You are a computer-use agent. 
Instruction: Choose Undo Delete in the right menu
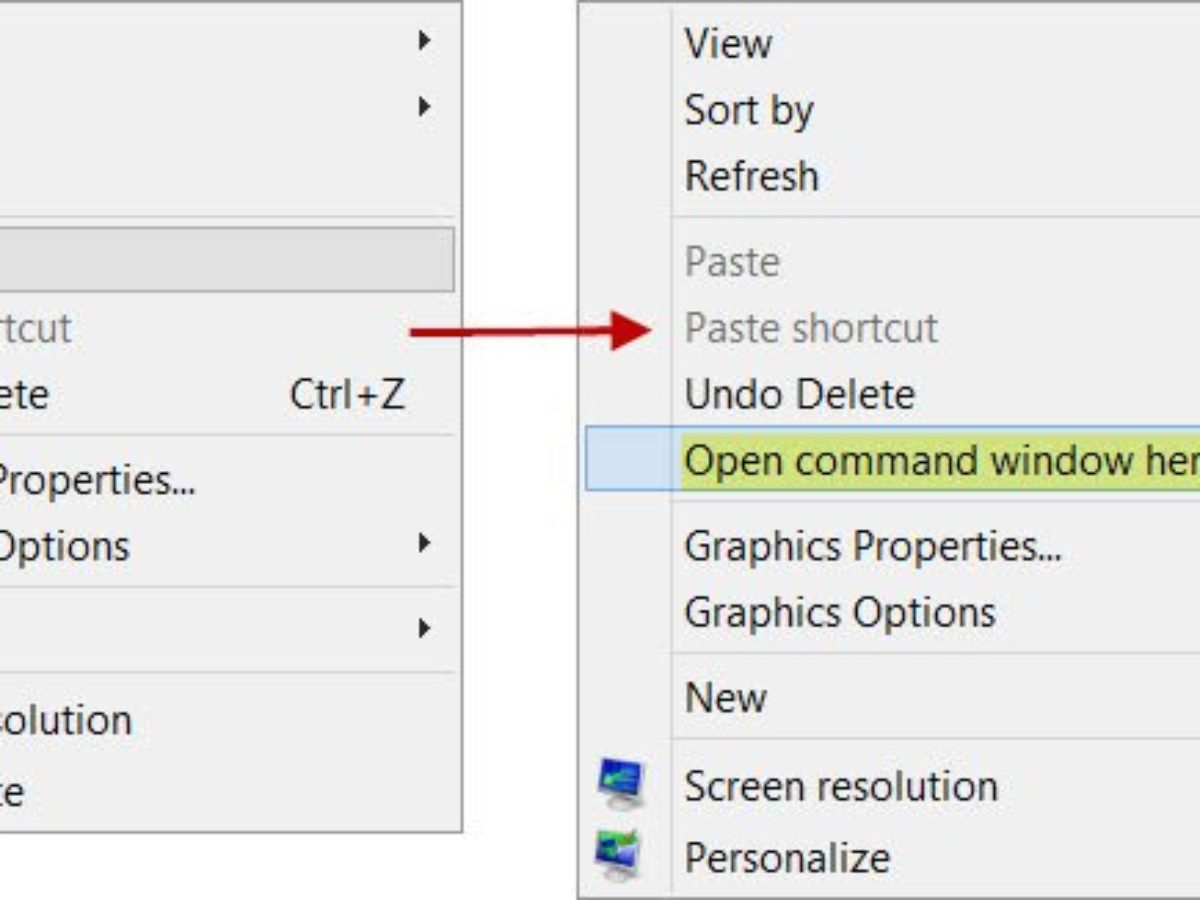[x=800, y=394]
